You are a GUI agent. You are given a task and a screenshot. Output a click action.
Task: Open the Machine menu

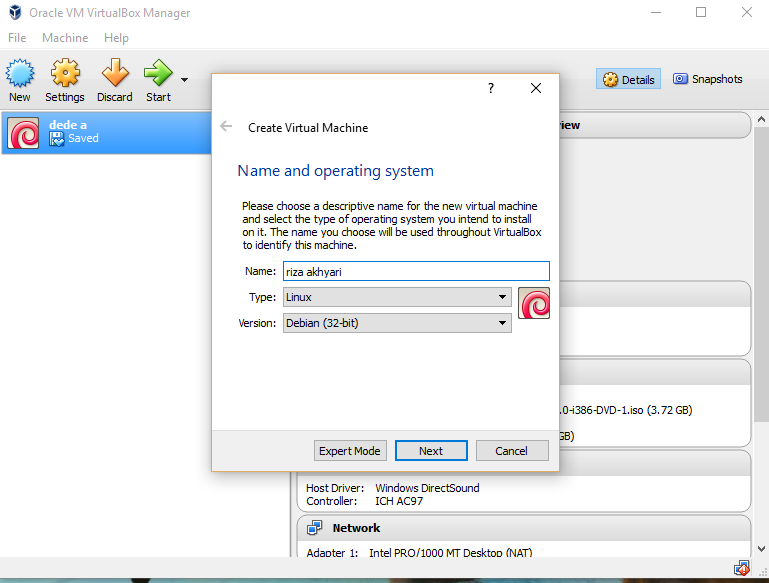pyautogui.click(x=65, y=38)
